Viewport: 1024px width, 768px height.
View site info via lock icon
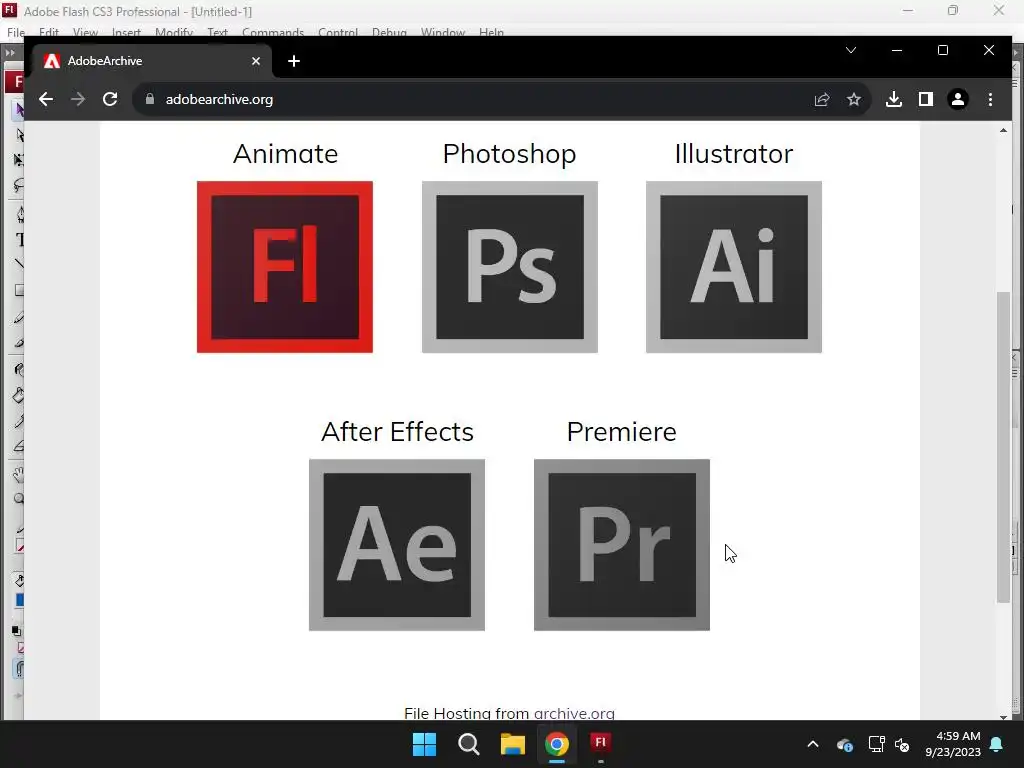pyautogui.click(x=150, y=99)
